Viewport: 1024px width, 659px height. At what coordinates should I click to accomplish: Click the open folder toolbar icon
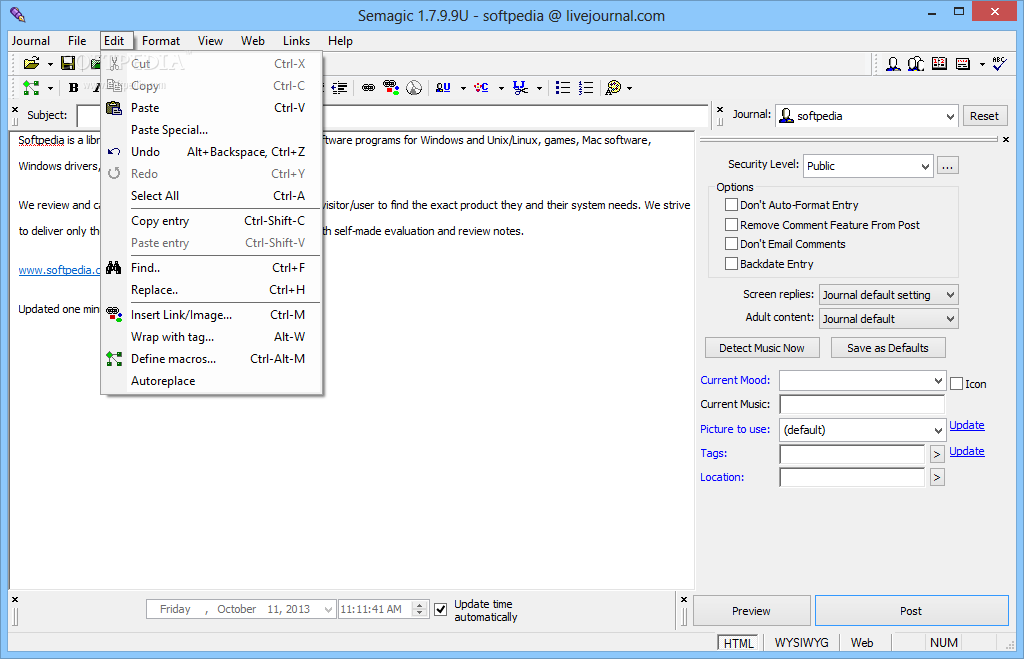(31, 63)
